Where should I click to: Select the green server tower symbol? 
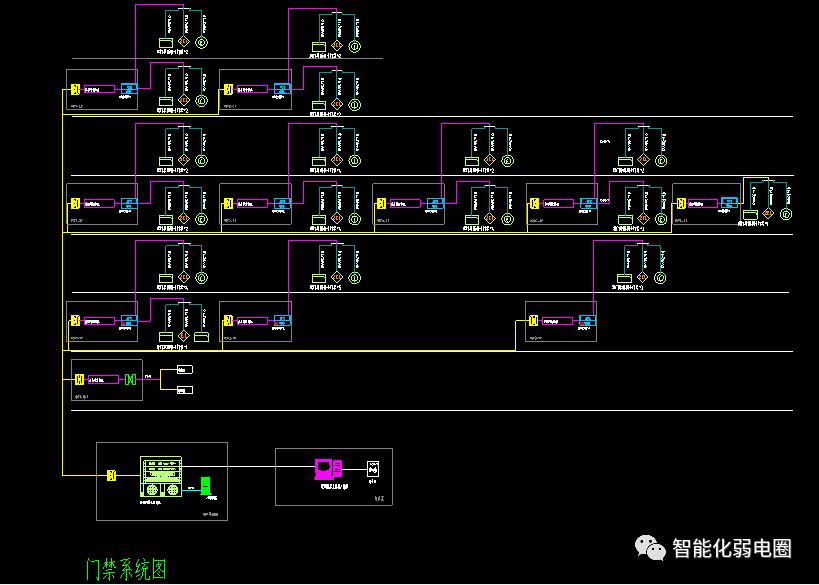click(207, 486)
